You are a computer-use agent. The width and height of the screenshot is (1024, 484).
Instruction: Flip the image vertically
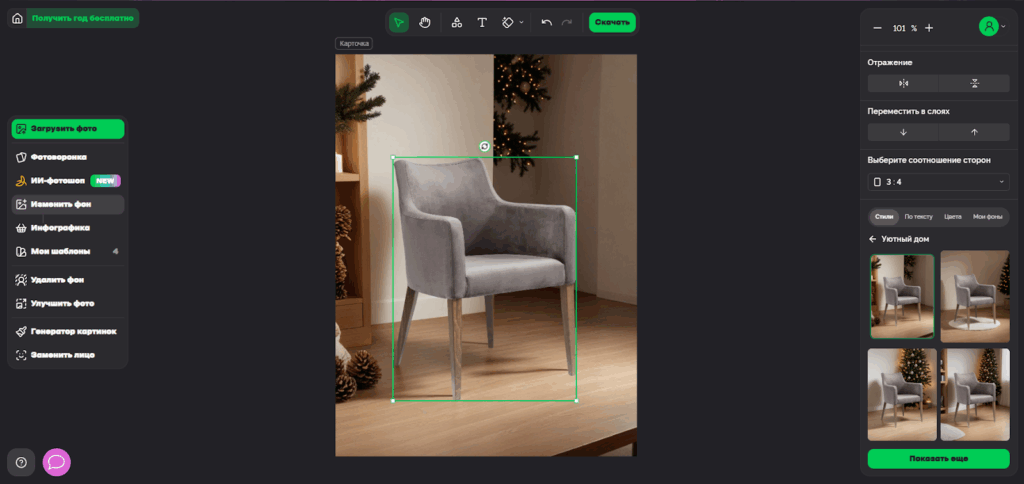tap(974, 83)
